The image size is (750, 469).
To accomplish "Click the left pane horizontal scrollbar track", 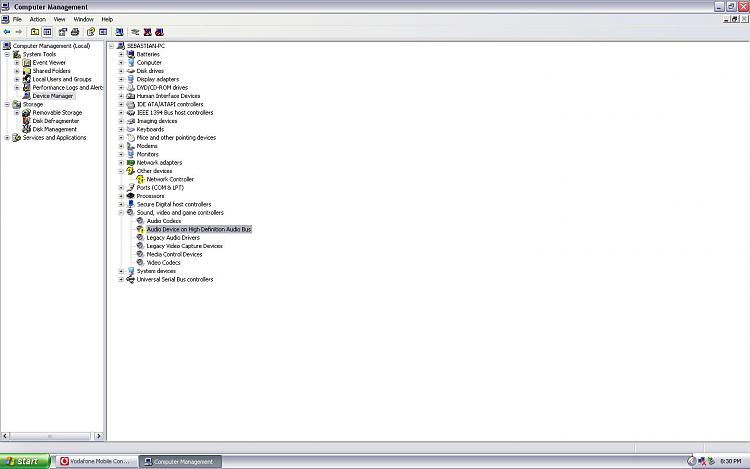I will [x=50, y=436].
